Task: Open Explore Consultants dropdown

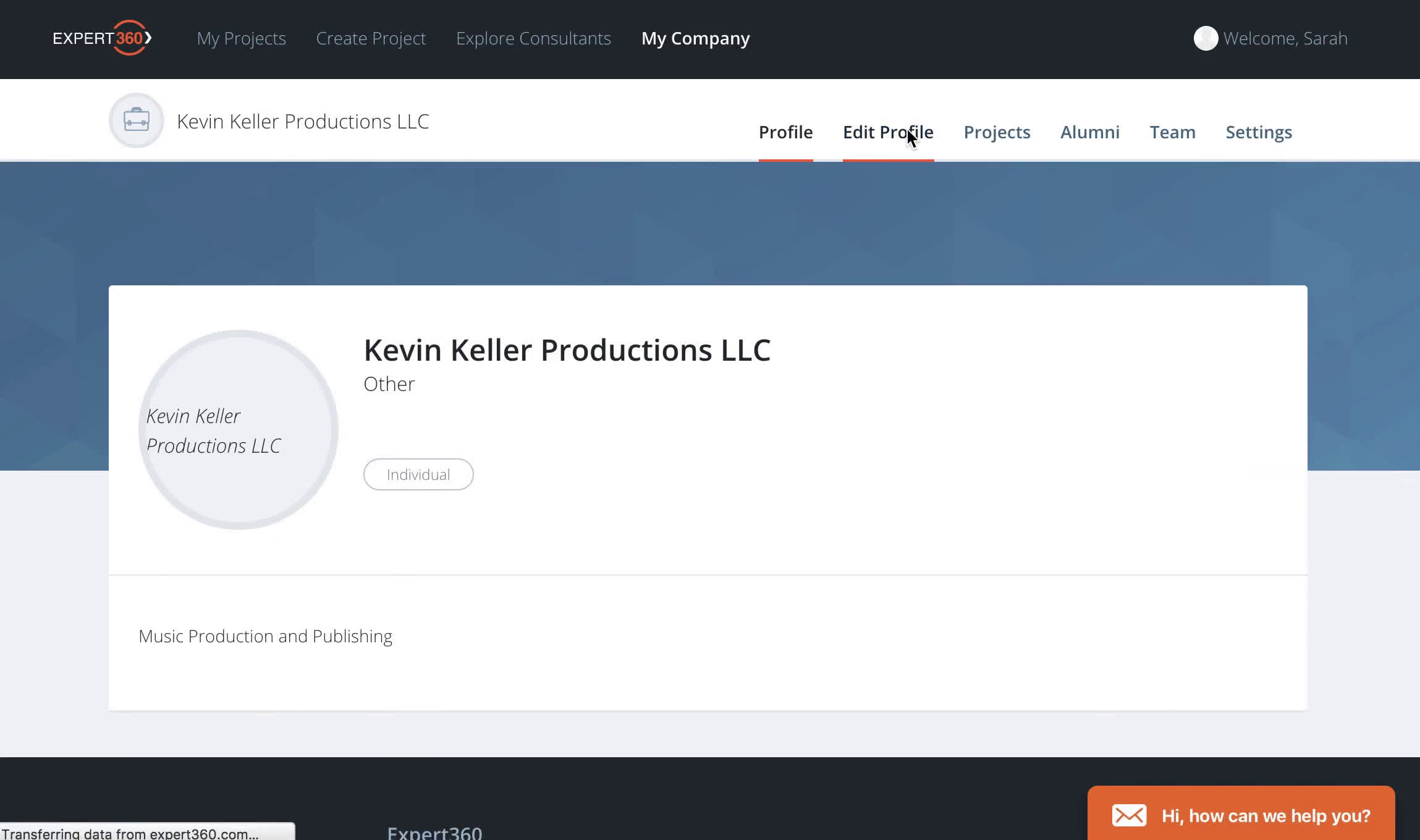Action: (x=533, y=38)
